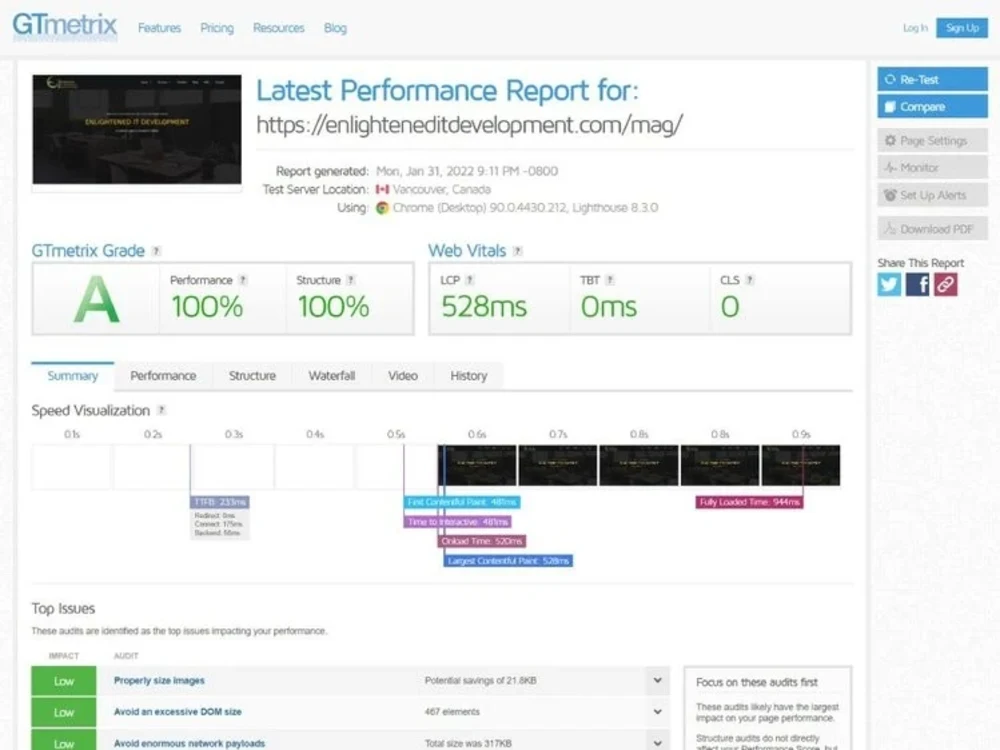Click 'Potential savings of 21.8KB' text

(480, 680)
